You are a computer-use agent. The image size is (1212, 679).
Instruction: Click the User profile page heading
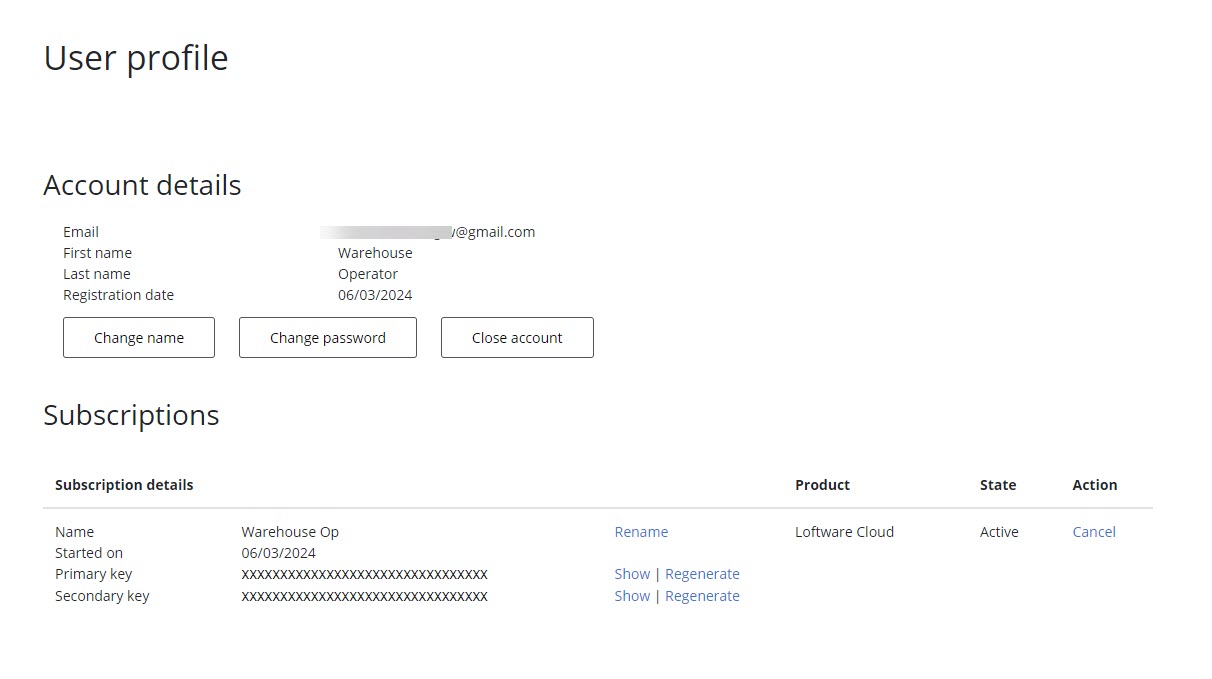point(136,58)
